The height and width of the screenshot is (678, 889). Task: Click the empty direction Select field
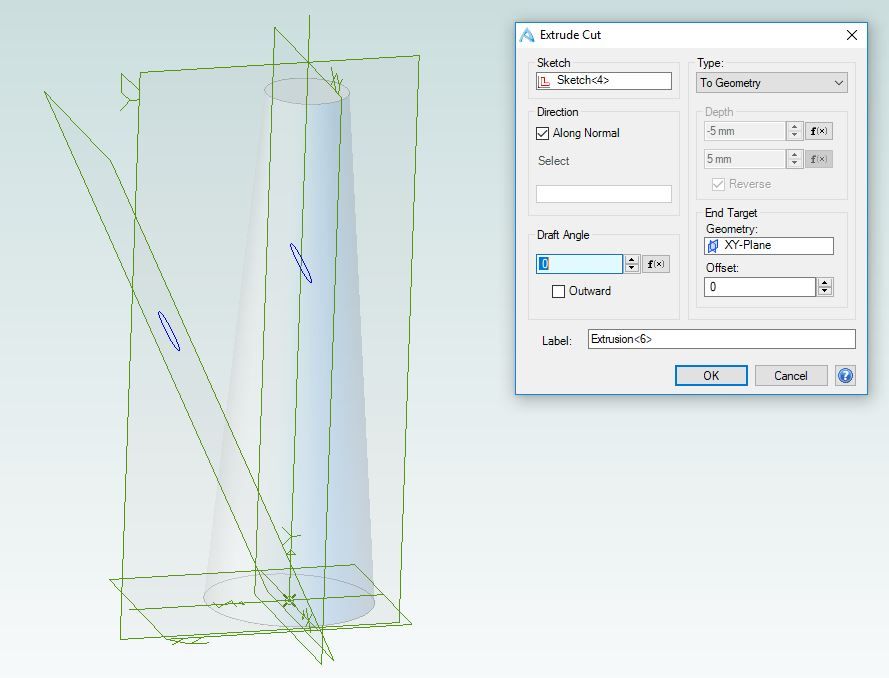604,194
